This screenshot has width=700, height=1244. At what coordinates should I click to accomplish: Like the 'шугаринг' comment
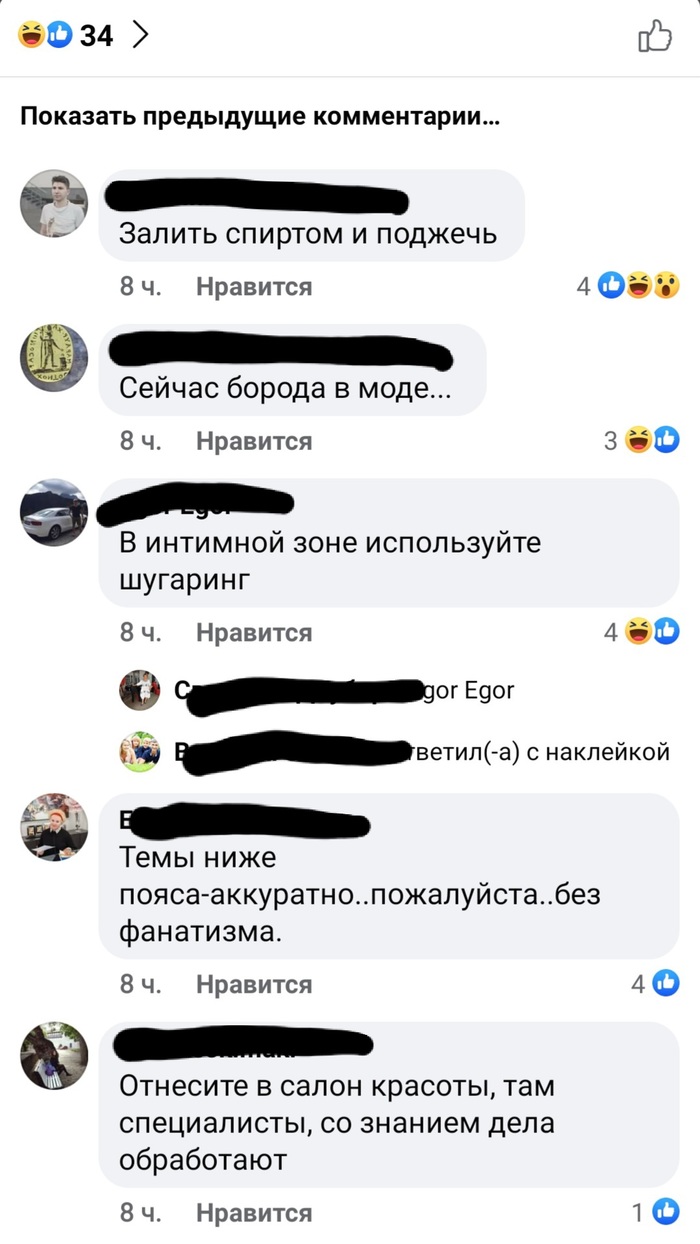[254, 633]
